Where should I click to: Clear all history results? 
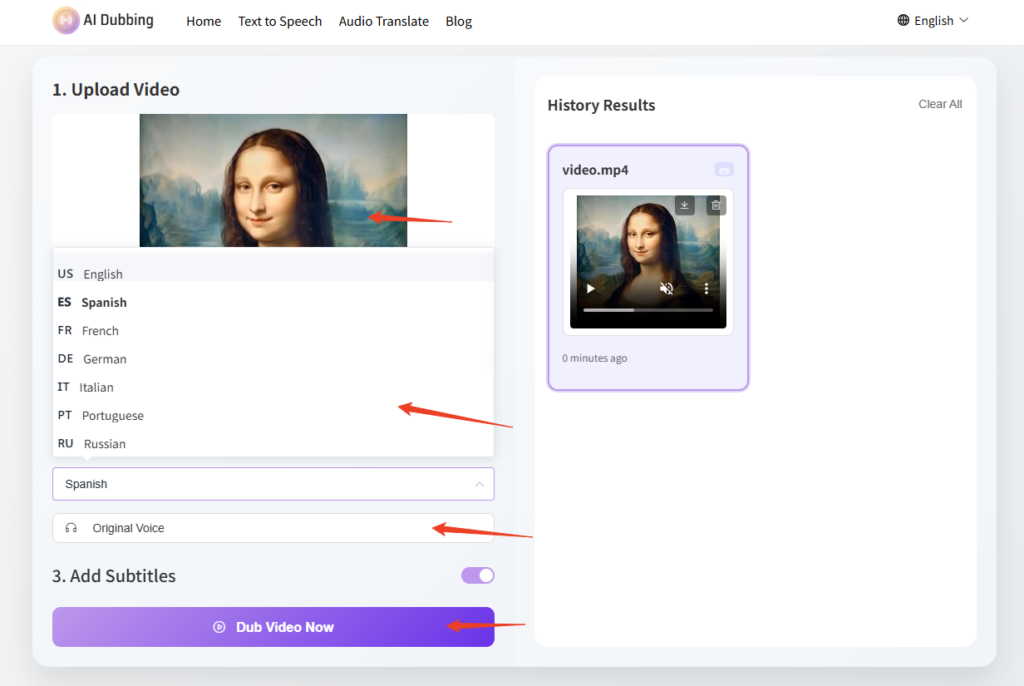pos(940,104)
